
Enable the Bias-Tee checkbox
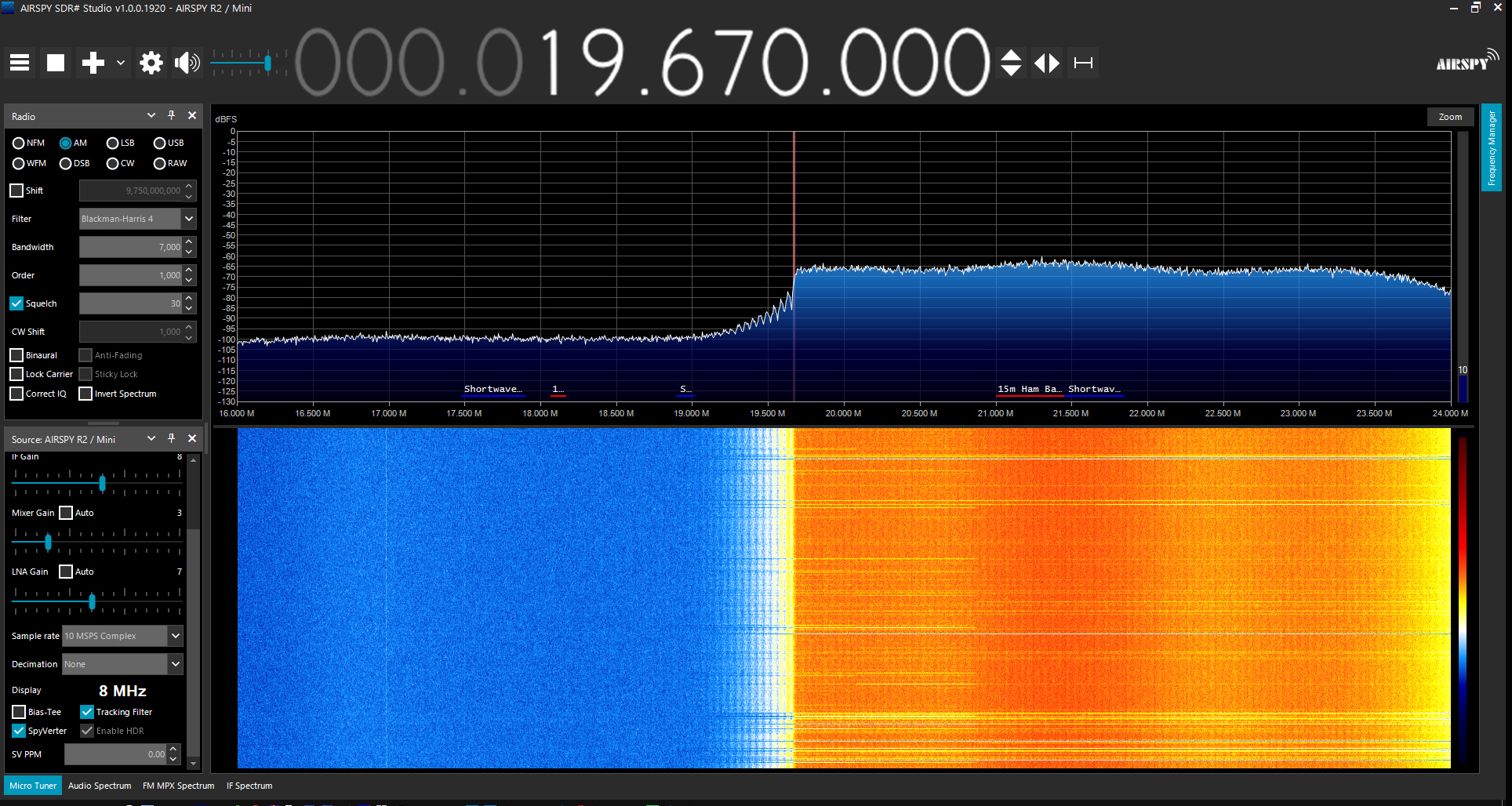point(19,712)
